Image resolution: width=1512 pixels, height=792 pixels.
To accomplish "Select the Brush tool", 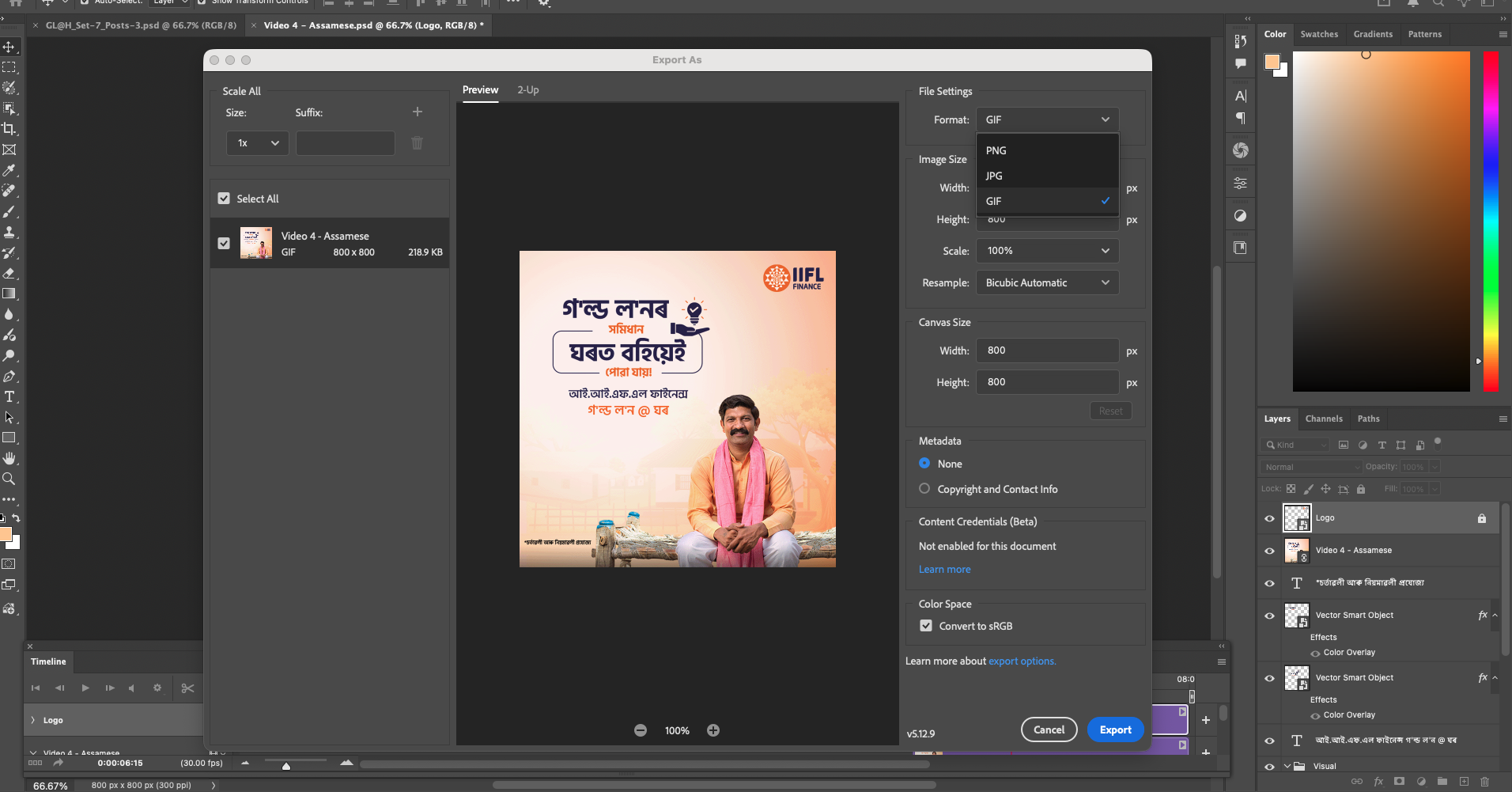I will pos(9,211).
